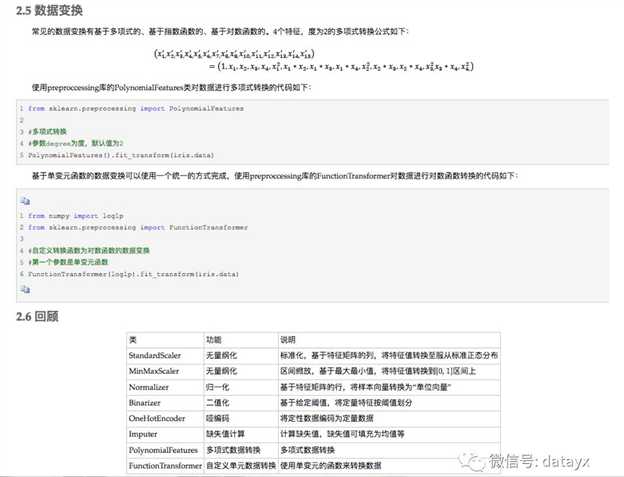Click the sentence beginning "使用preproccessing库的PolynomialFeatures类"

172,88
